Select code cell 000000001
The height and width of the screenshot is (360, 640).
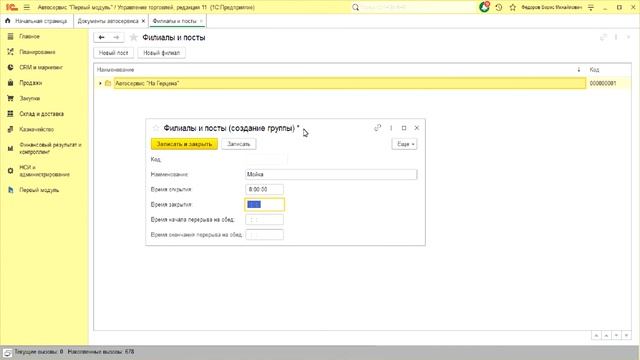point(603,83)
